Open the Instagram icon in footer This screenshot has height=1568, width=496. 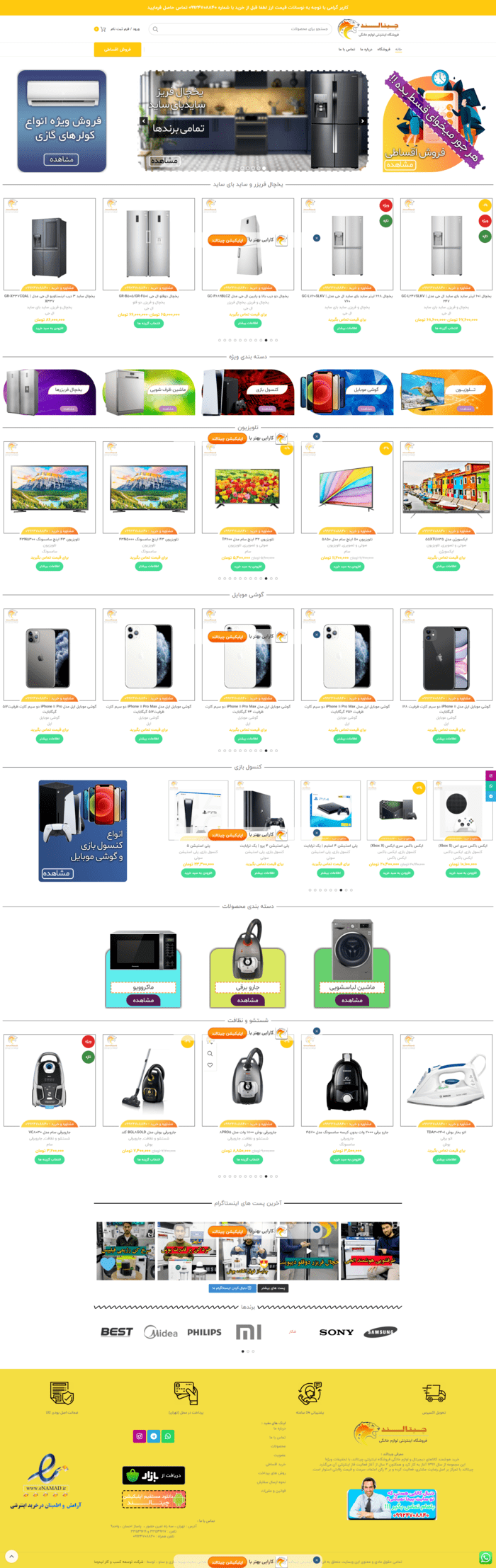tap(140, 1436)
